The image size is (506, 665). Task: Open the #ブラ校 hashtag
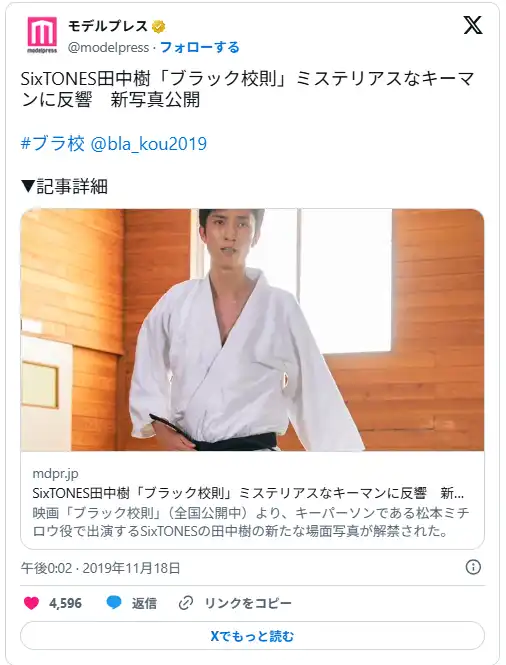click(53, 143)
